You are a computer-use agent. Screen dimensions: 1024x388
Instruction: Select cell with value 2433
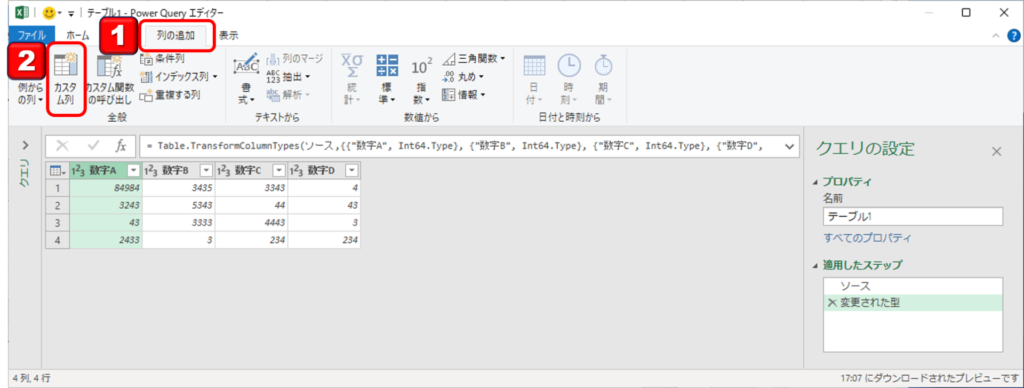tap(106, 240)
